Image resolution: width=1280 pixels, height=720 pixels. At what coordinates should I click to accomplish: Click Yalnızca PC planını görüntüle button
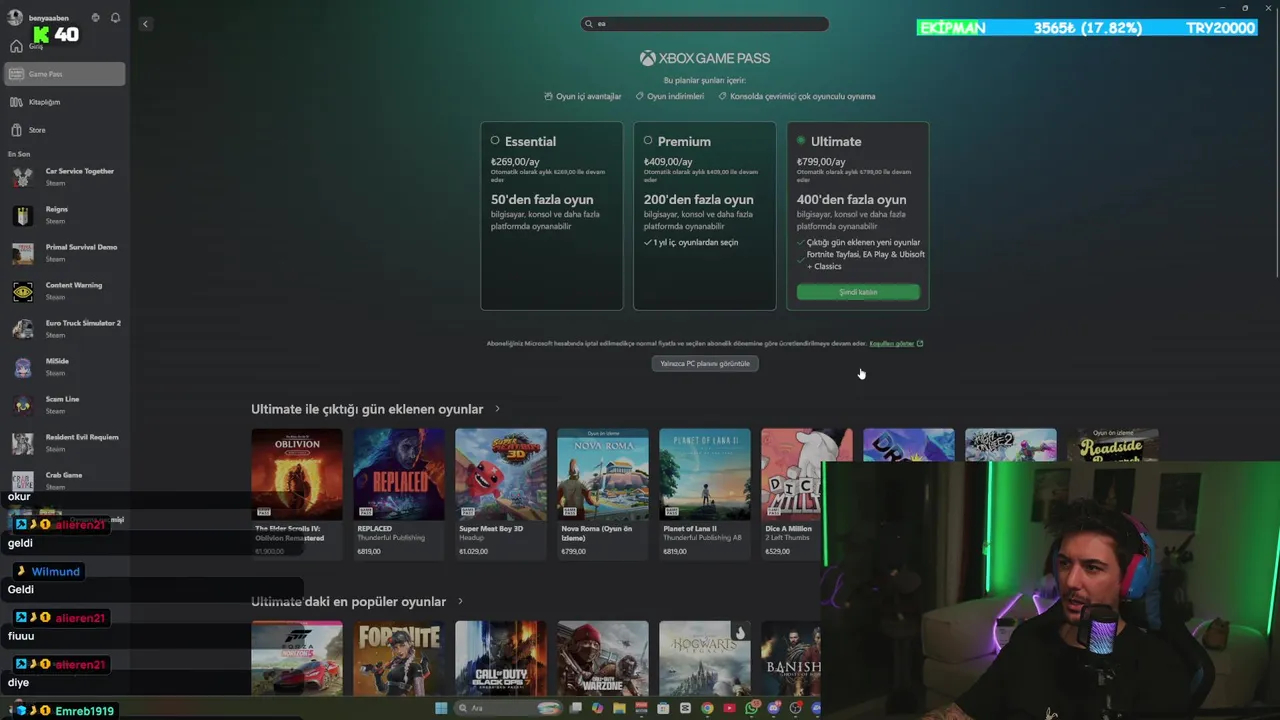point(705,363)
